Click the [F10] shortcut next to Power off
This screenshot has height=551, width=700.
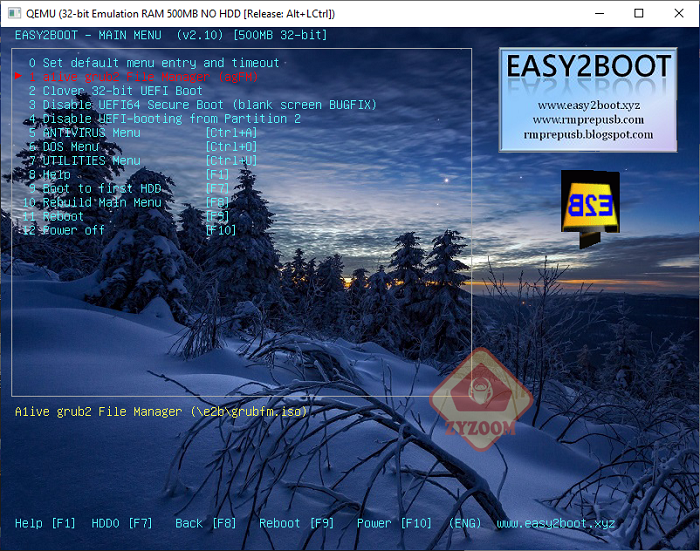click(221, 230)
